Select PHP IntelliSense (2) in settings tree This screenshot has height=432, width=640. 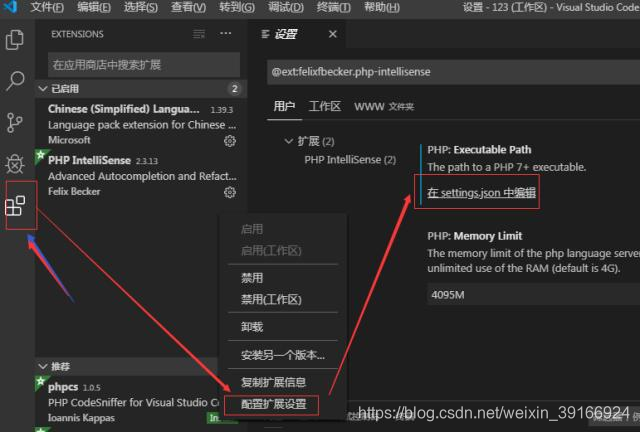350,160
